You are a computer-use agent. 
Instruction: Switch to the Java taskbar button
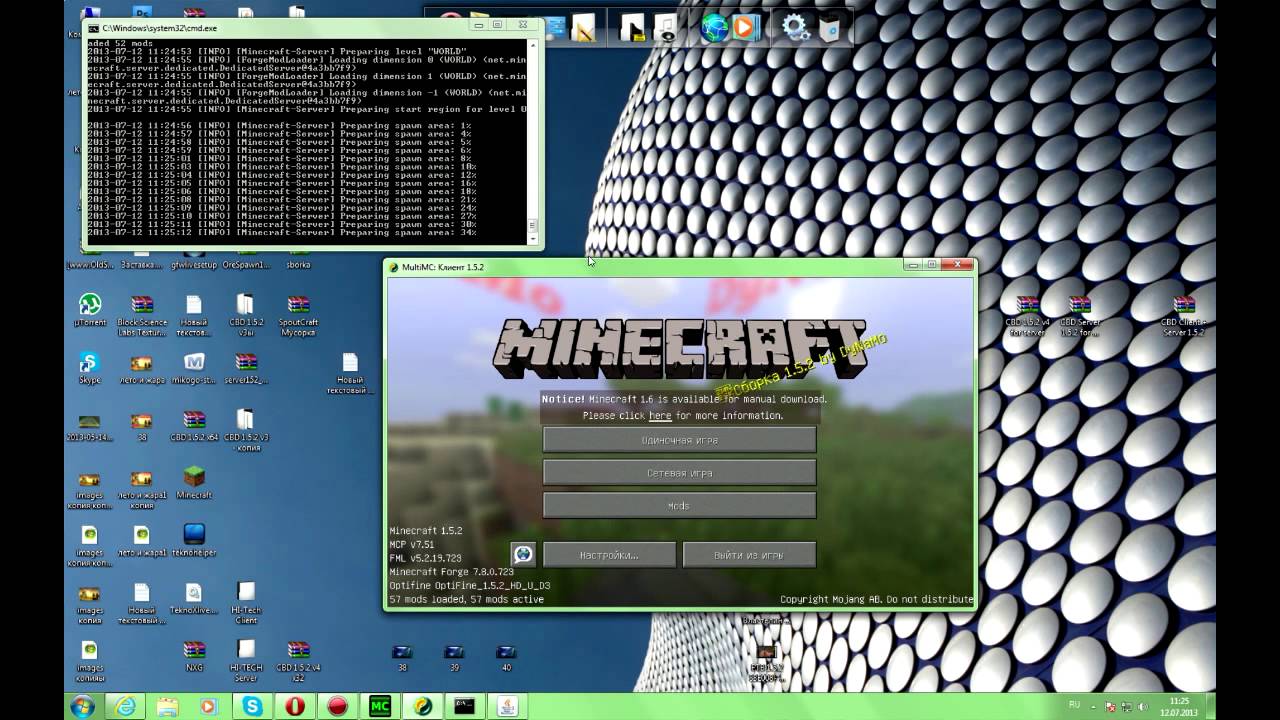pos(506,706)
